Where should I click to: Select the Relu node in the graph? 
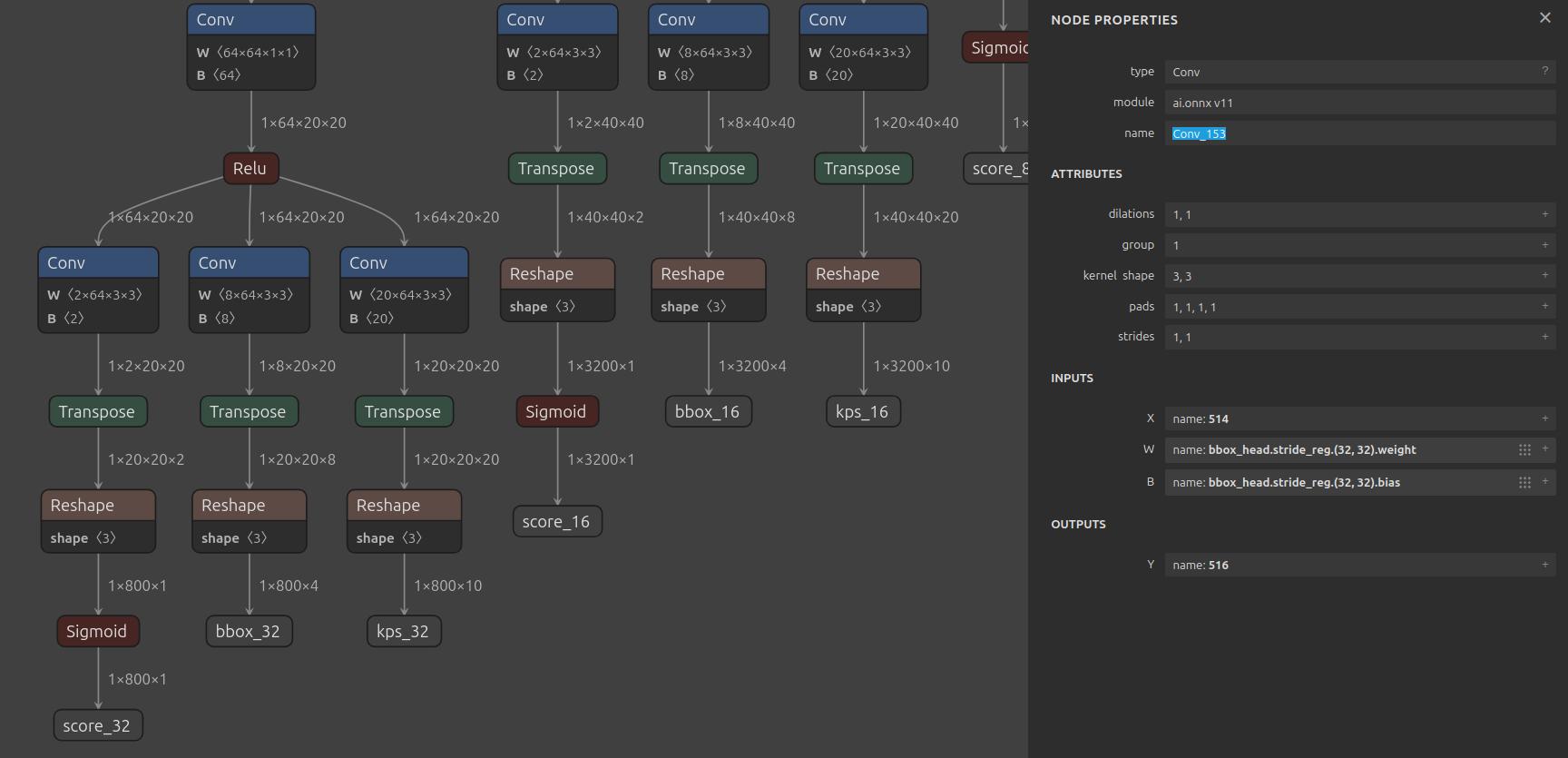[x=250, y=168]
